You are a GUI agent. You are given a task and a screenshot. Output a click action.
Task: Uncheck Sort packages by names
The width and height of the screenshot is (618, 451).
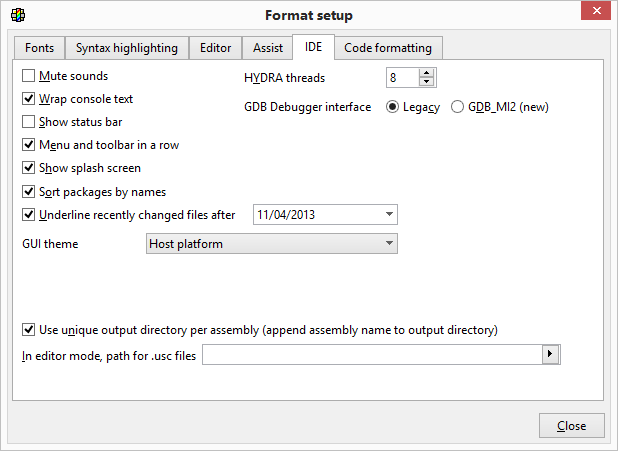[x=29, y=191]
